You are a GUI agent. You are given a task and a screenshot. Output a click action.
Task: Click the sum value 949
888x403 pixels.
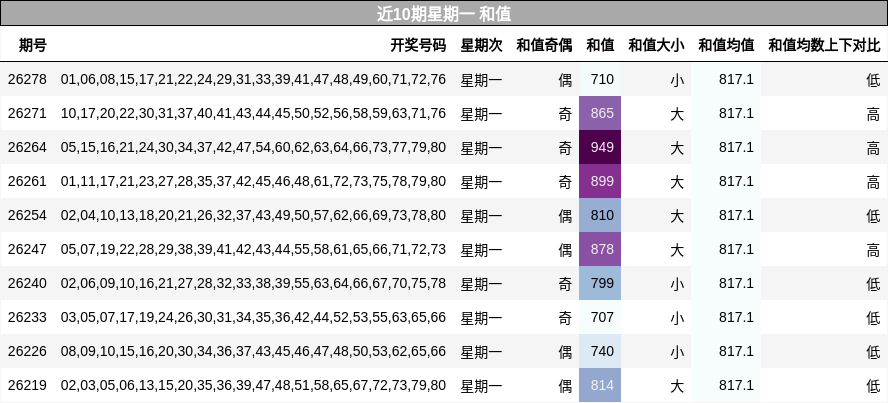coord(602,147)
